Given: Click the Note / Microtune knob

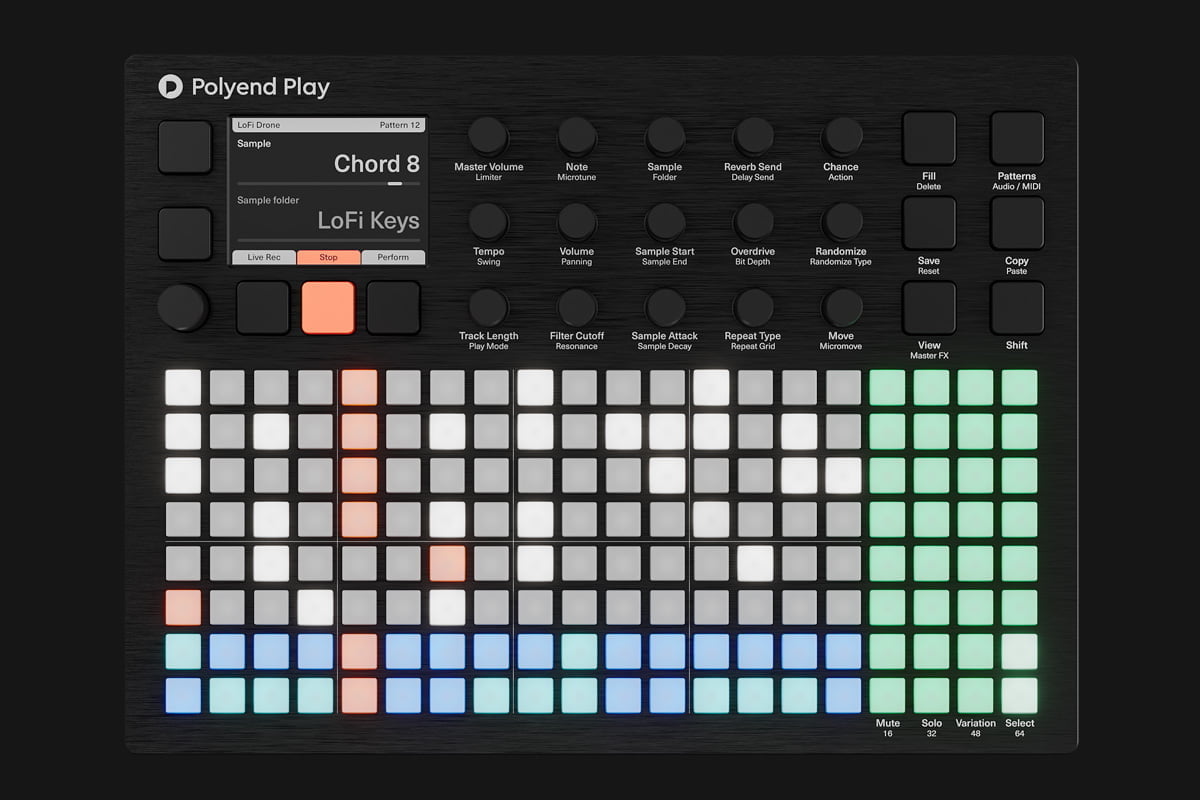Looking at the screenshot, I should tap(577, 136).
